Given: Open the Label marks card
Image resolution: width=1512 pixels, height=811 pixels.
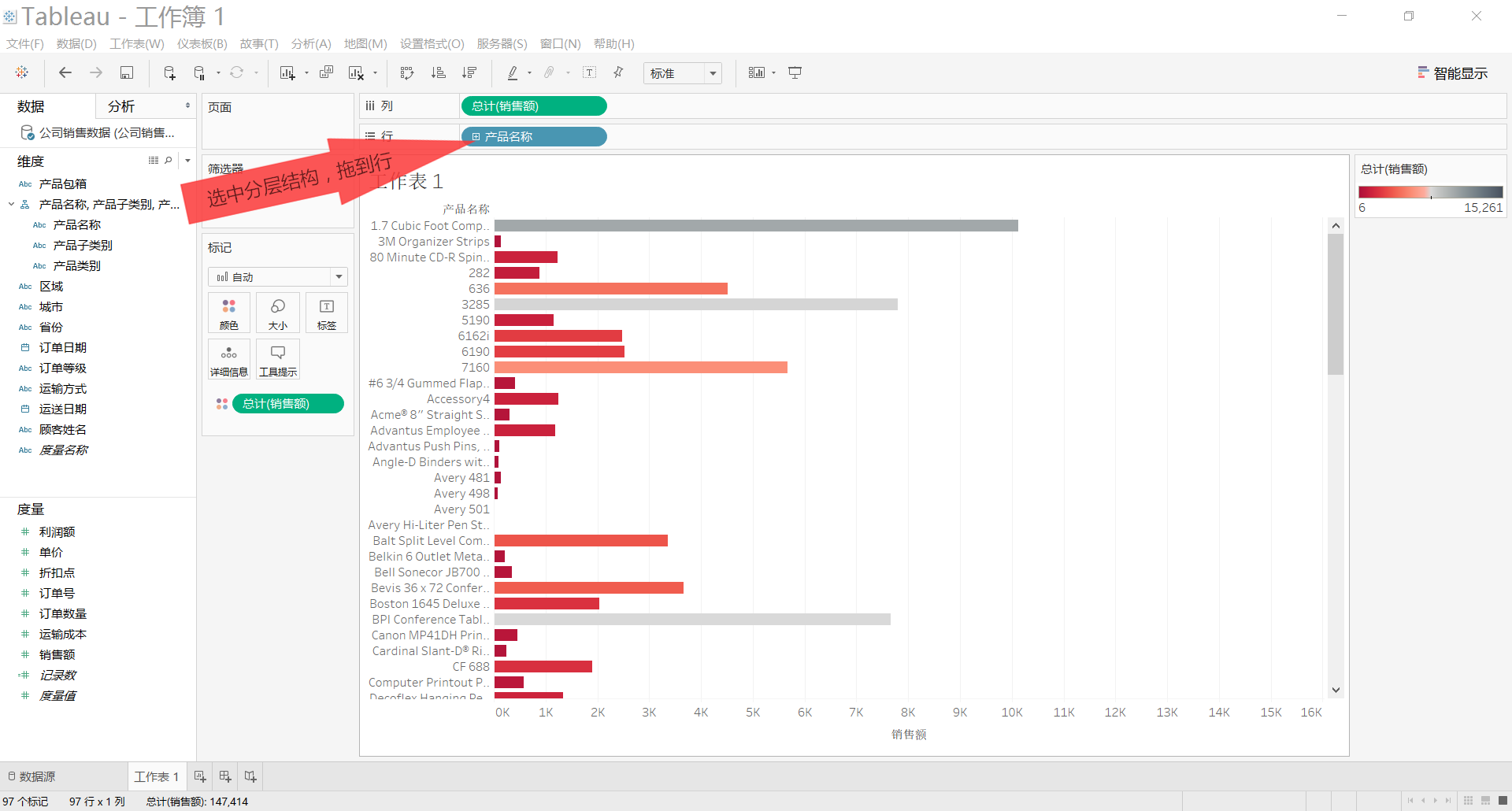Looking at the screenshot, I should [x=327, y=313].
